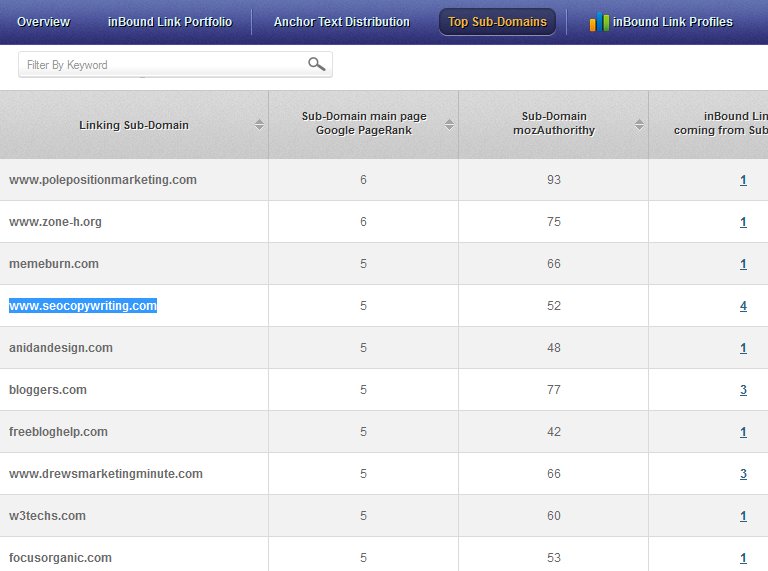768x571 pixels.
Task: Click the inBound Links column header
Action: 720,124
